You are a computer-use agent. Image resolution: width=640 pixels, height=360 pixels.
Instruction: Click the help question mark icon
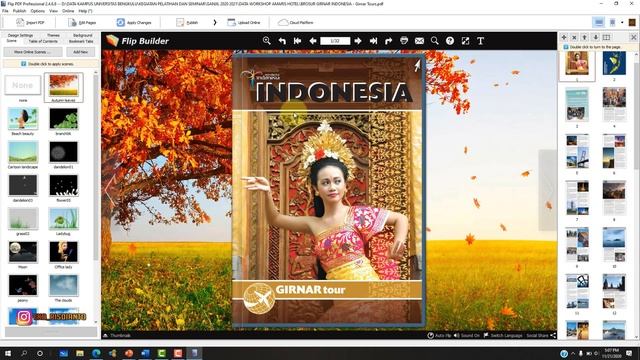[x=450, y=41]
